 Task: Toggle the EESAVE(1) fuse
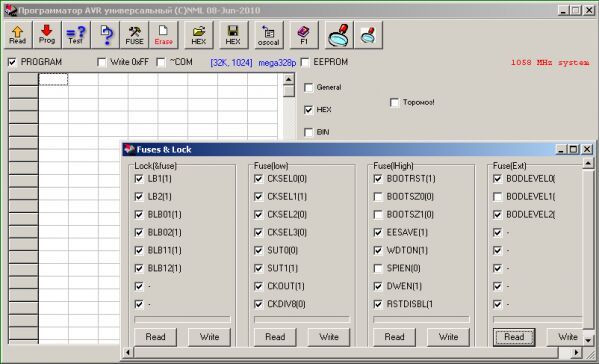[x=378, y=232]
